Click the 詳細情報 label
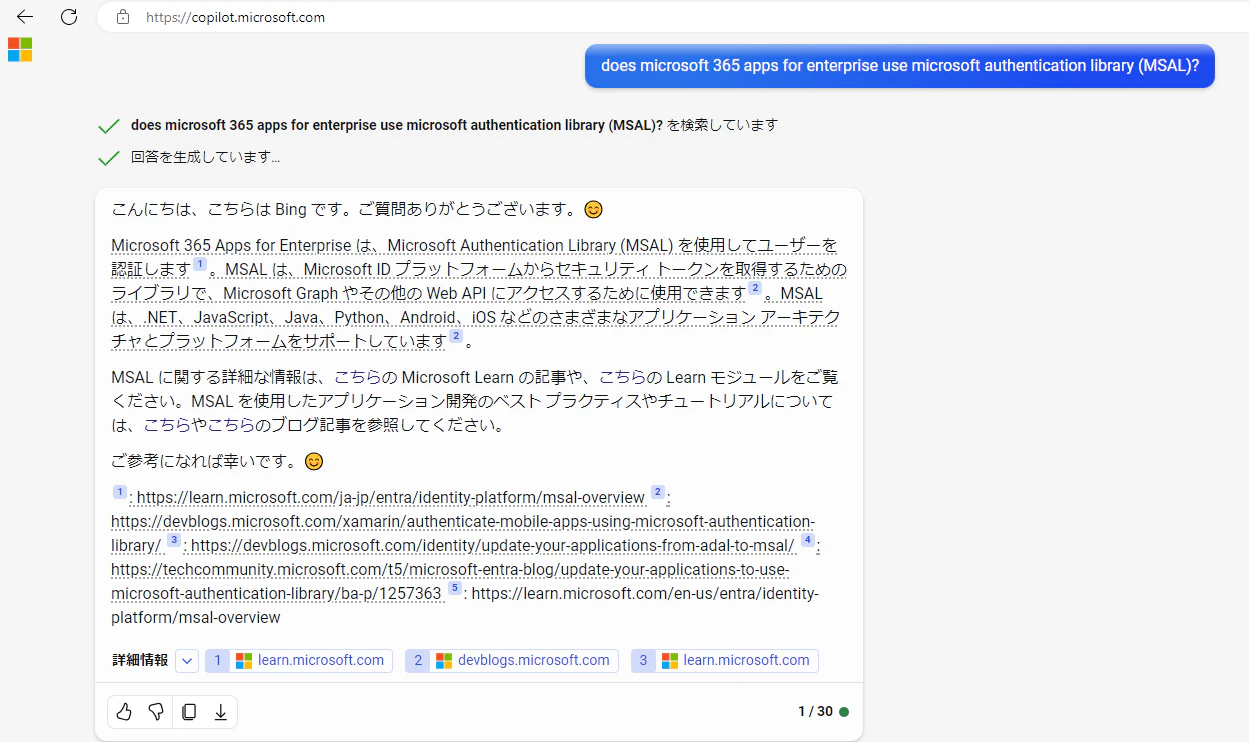The image size is (1249, 742). 140,661
